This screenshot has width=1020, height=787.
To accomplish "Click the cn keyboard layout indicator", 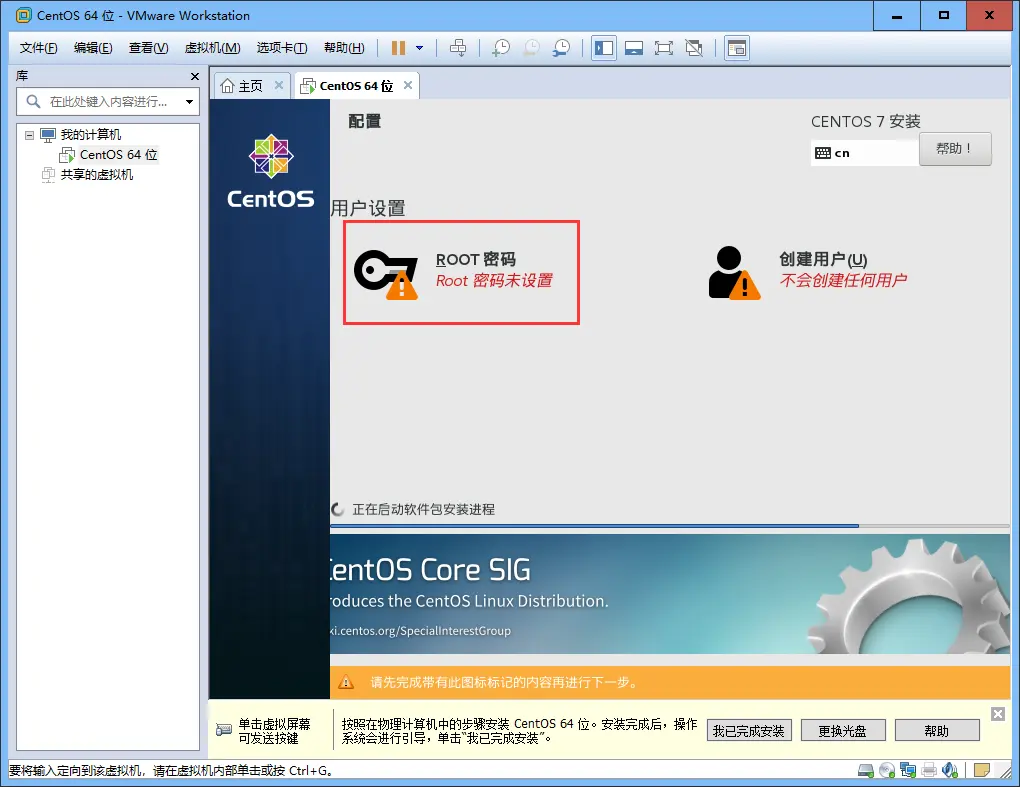I will pos(865,153).
